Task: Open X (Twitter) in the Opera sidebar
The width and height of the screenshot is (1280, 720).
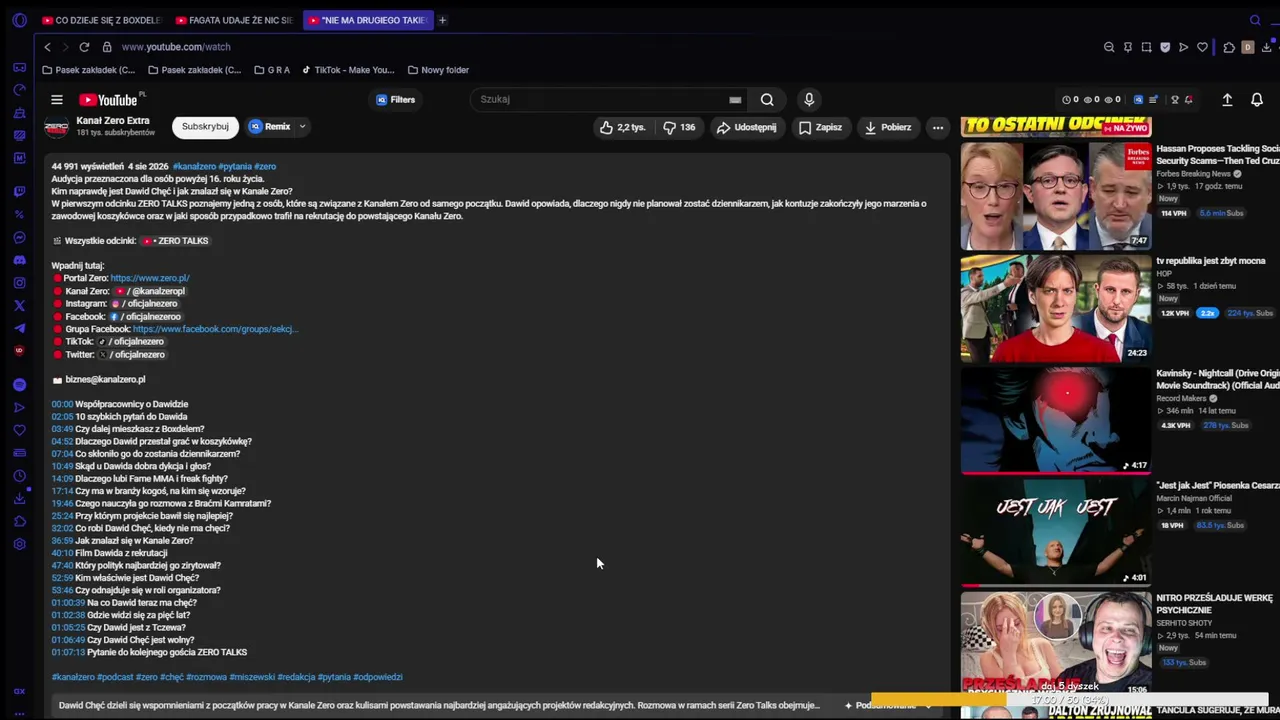Action: pyautogui.click(x=19, y=305)
